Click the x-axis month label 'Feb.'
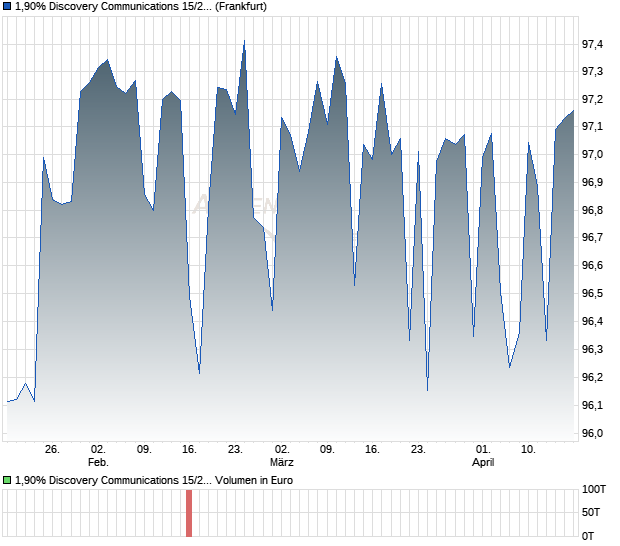This screenshot has width=620, height=546. (98, 462)
